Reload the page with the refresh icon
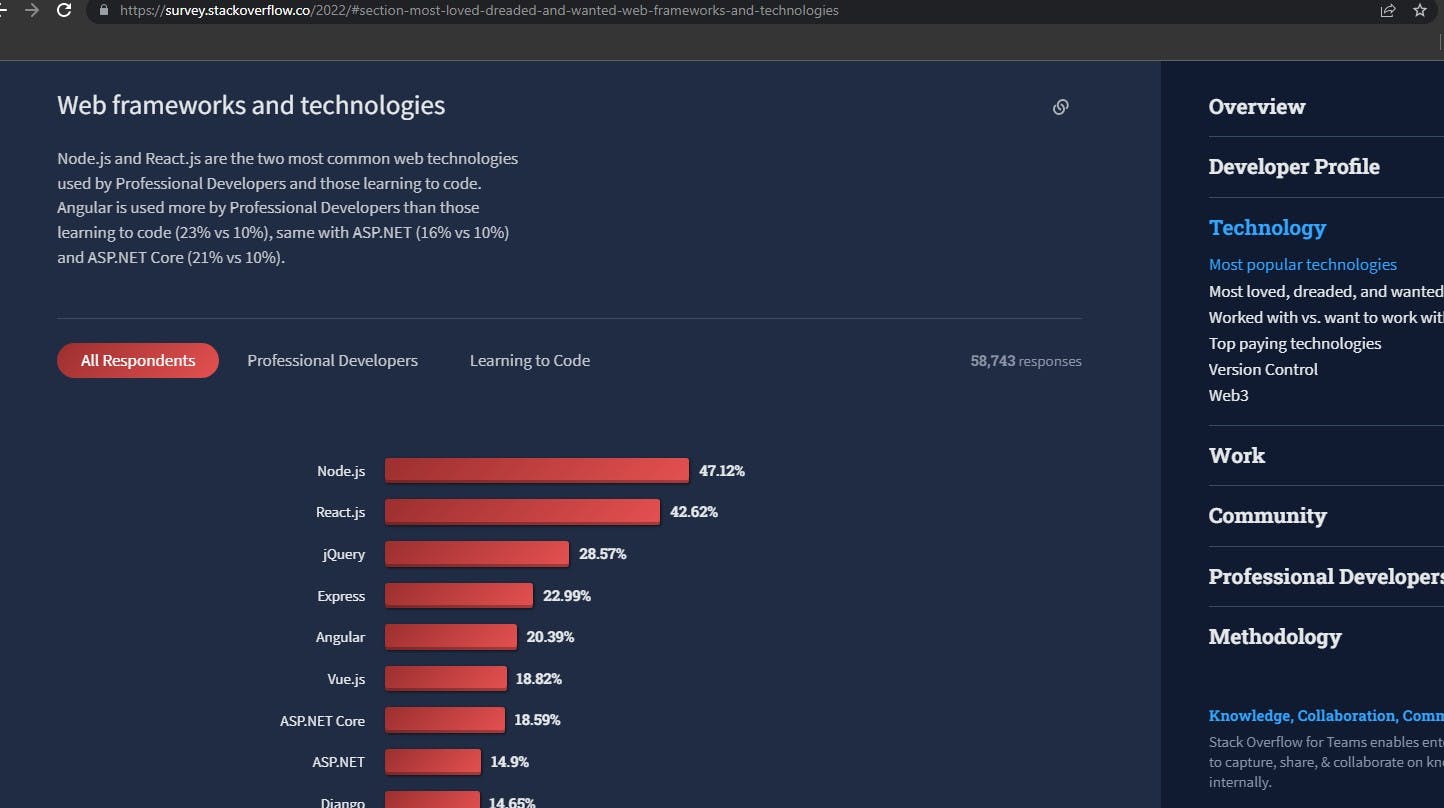 click(x=64, y=10)
